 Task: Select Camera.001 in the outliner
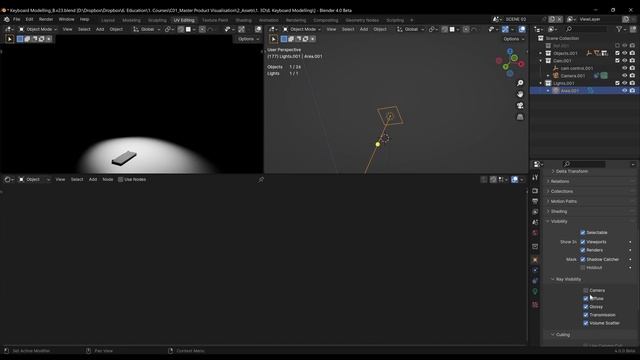tap(573, 76)
